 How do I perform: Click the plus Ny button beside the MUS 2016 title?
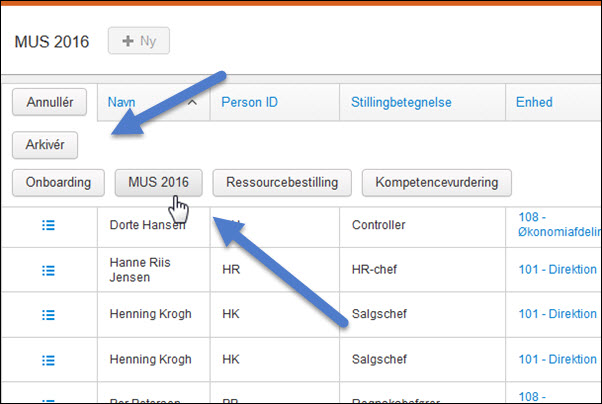coord(138,41)
